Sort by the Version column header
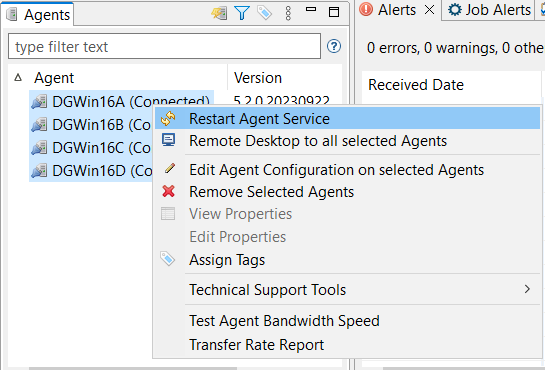545x370 pixels. pos(258,78)
